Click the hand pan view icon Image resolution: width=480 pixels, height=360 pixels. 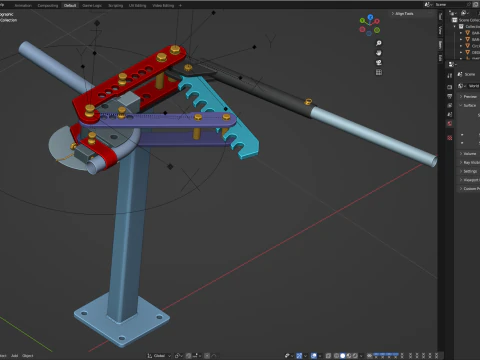[x=379, y=53]
